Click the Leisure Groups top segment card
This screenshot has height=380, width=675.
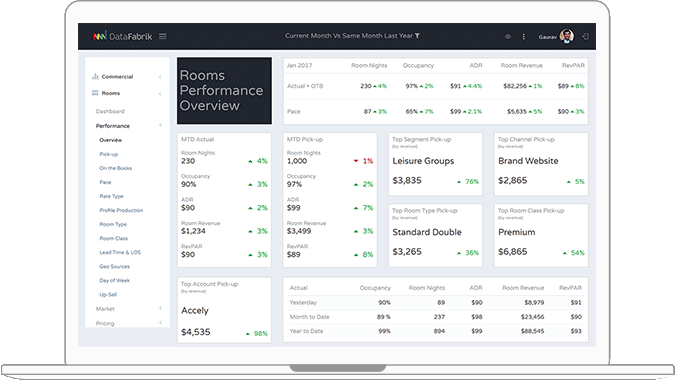tap(435, 164)
